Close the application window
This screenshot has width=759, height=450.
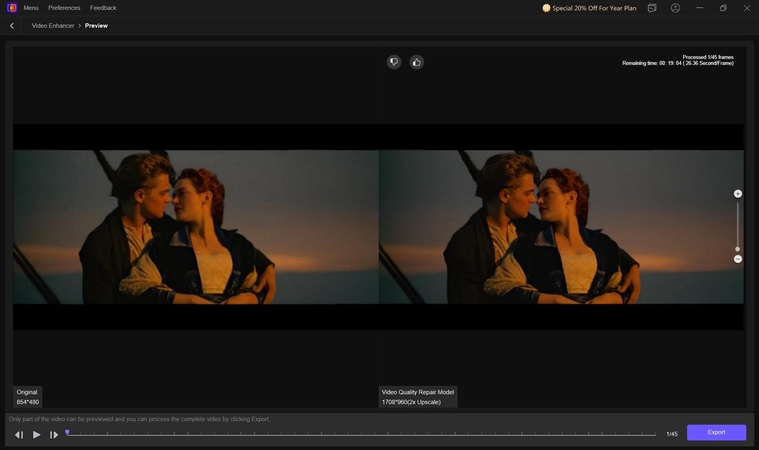(x=747, y=8)
